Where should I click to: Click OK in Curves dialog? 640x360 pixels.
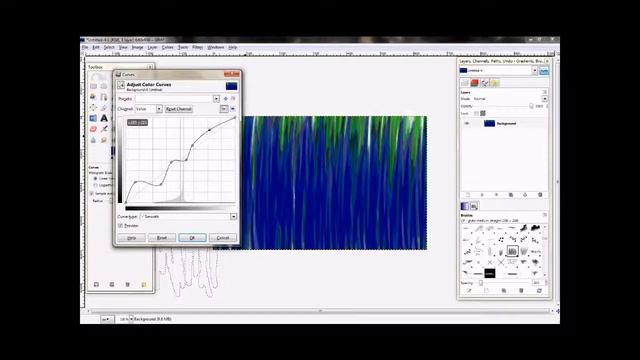coord(192,238)
